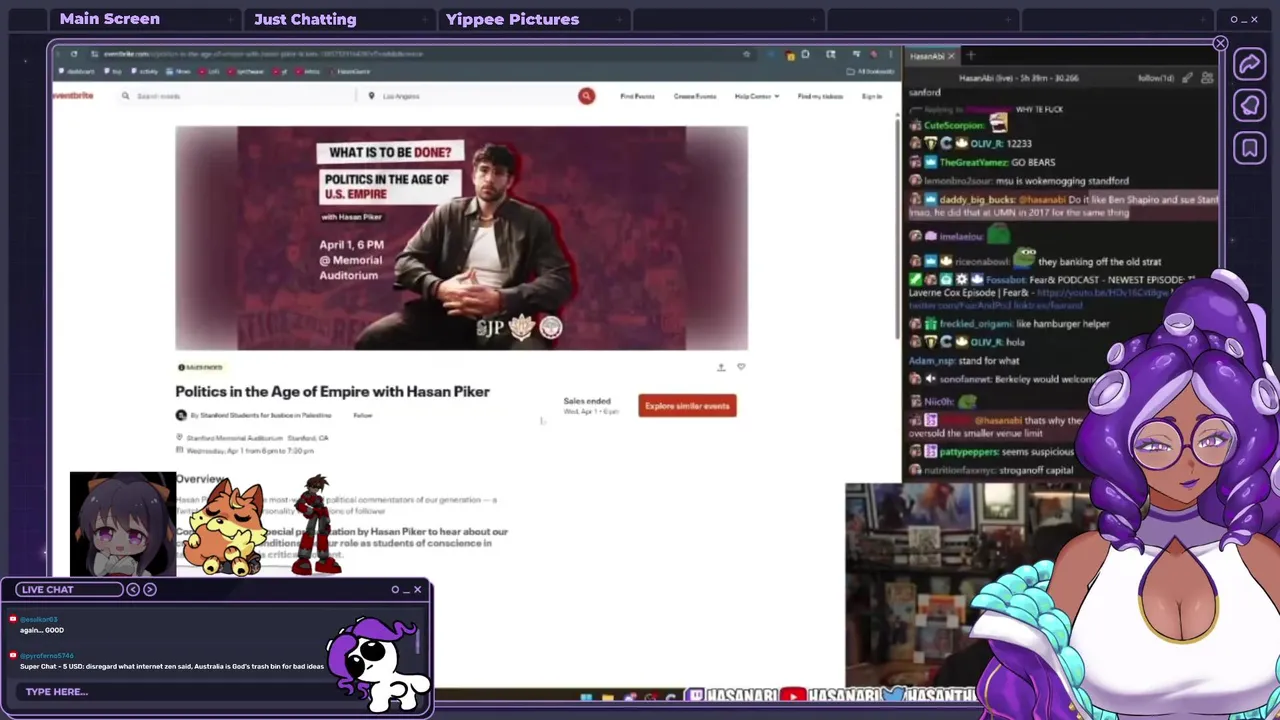Screen dimensions: 1280x720
Task: Click username CuteScorpion in chat
Action: pyautogui.click(x=954, y=126)
